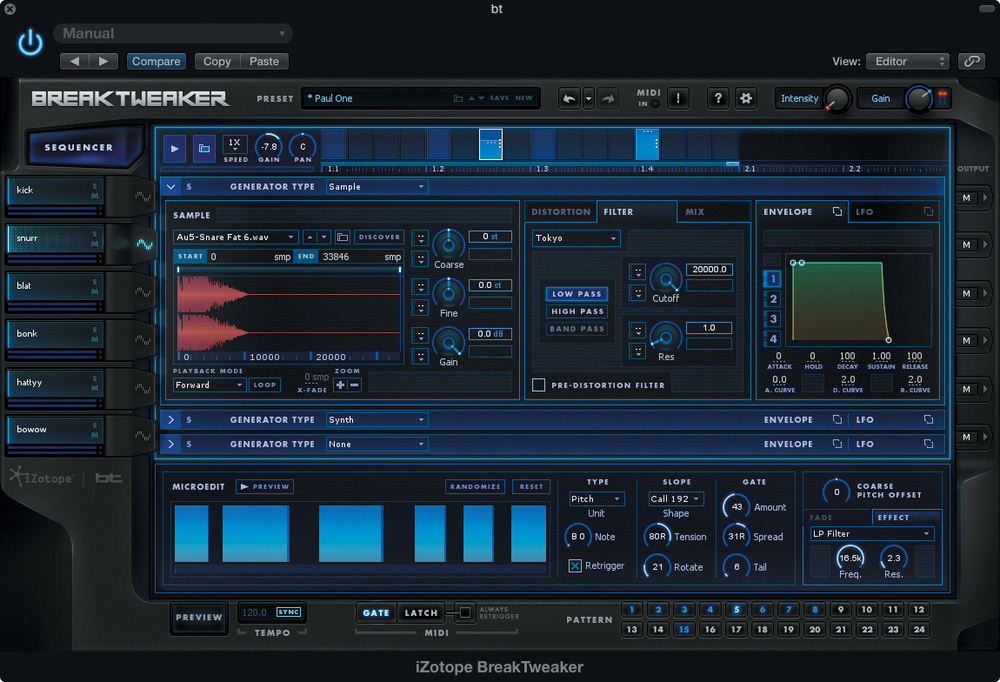The height and width of the screenshot is (682, 1000).
Task: Click the sidechain link icon at top right
Action: click(x=971, y=61)
